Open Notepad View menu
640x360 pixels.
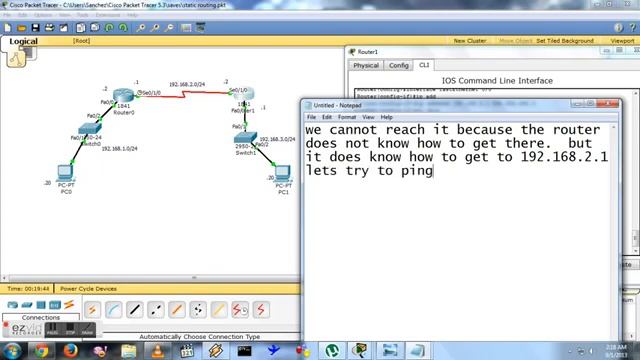point(368,117)
